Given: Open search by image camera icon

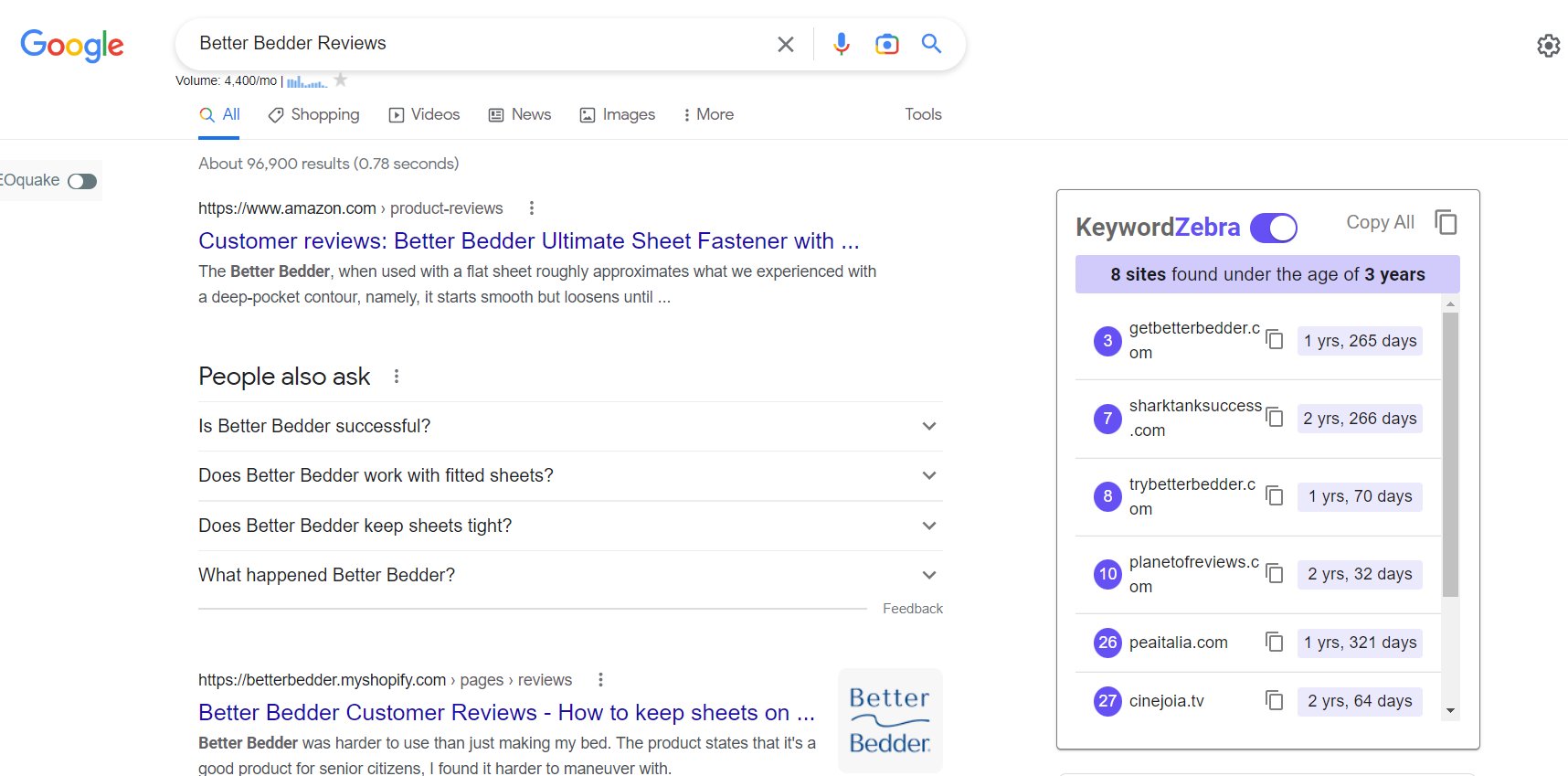Looking at the screenshot, I should 886,44.
